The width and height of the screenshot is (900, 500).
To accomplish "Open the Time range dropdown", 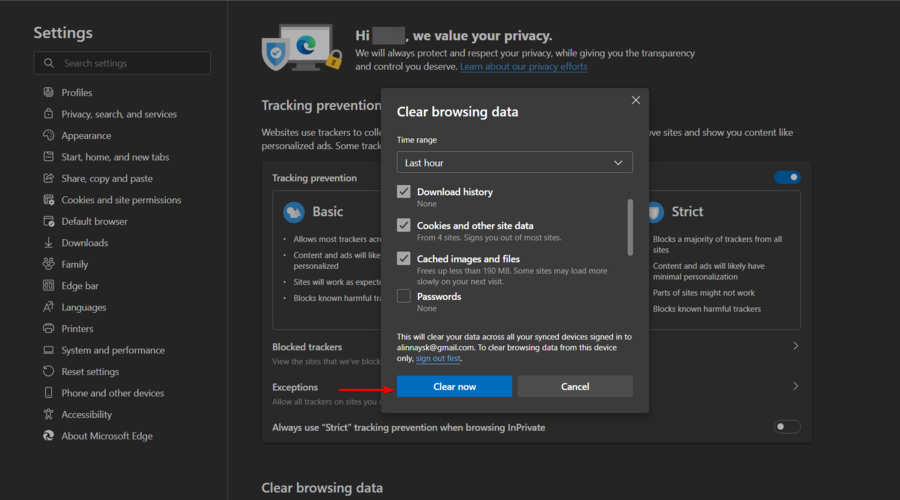I will (514, 162).
